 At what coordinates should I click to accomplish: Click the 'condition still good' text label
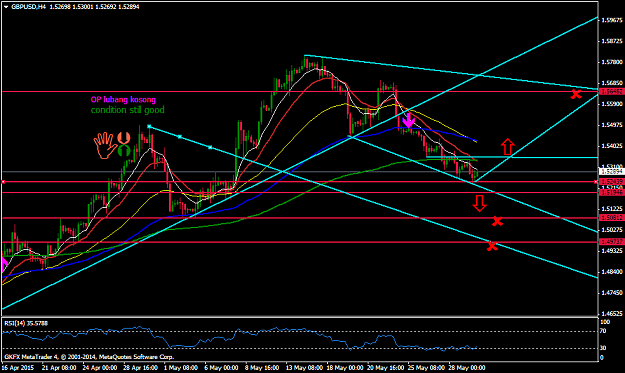(128, 110)
